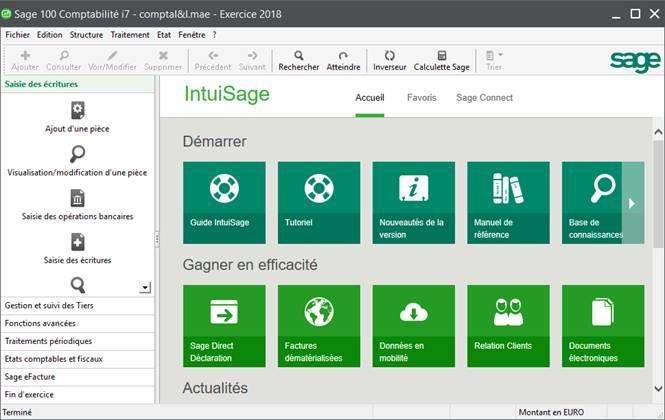Click the Saisie des écritures document icon
Screen dimensions: 665x420
78,242
